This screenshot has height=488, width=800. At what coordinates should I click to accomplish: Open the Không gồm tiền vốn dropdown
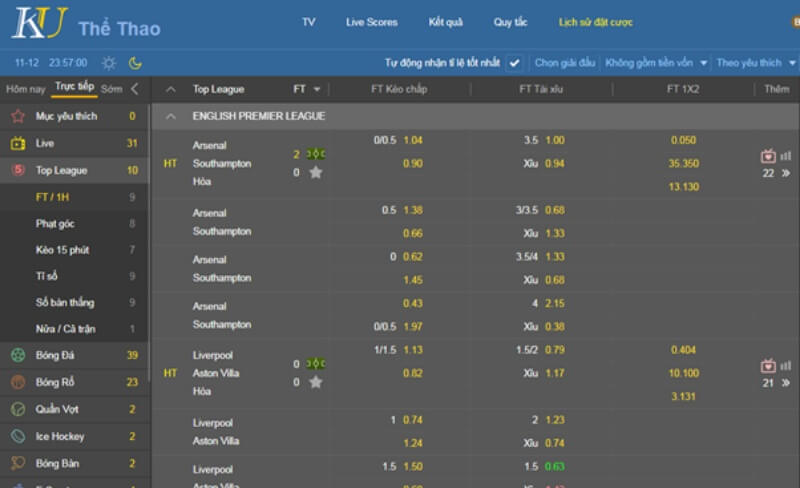coord(656,63)
